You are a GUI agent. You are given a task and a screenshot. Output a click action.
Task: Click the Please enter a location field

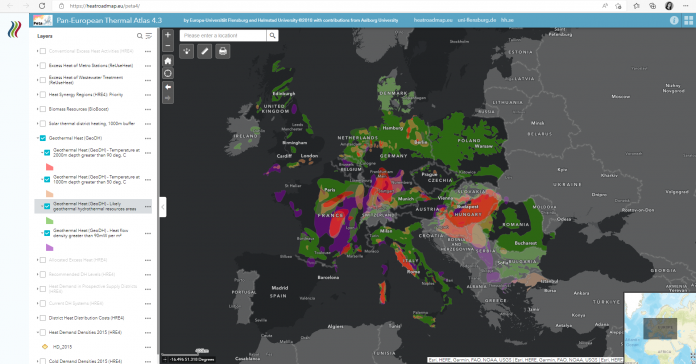223,36
